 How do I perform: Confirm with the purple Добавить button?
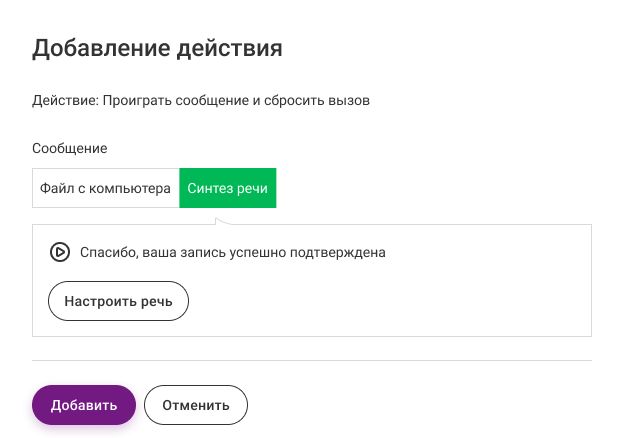84,405
